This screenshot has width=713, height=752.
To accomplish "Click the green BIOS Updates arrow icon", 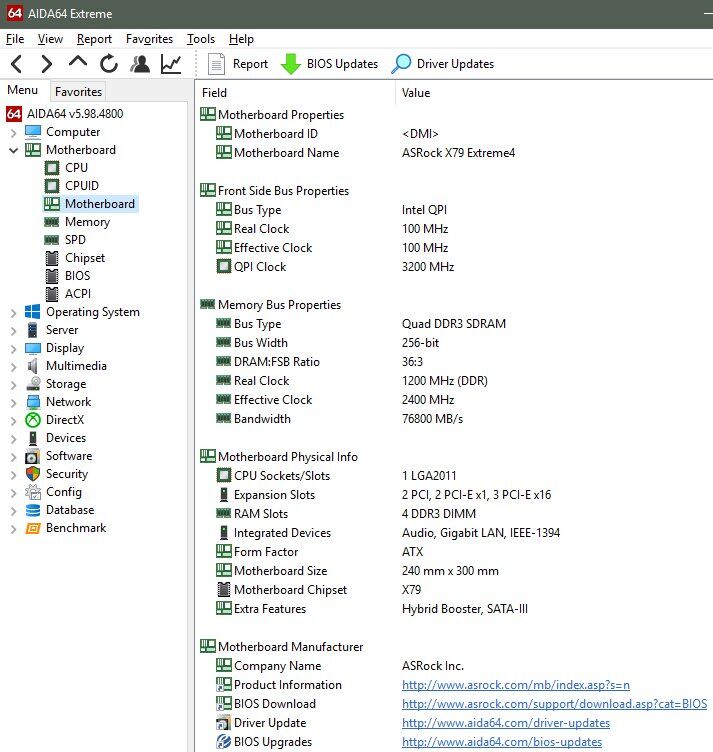I will [x=291, y=64].
